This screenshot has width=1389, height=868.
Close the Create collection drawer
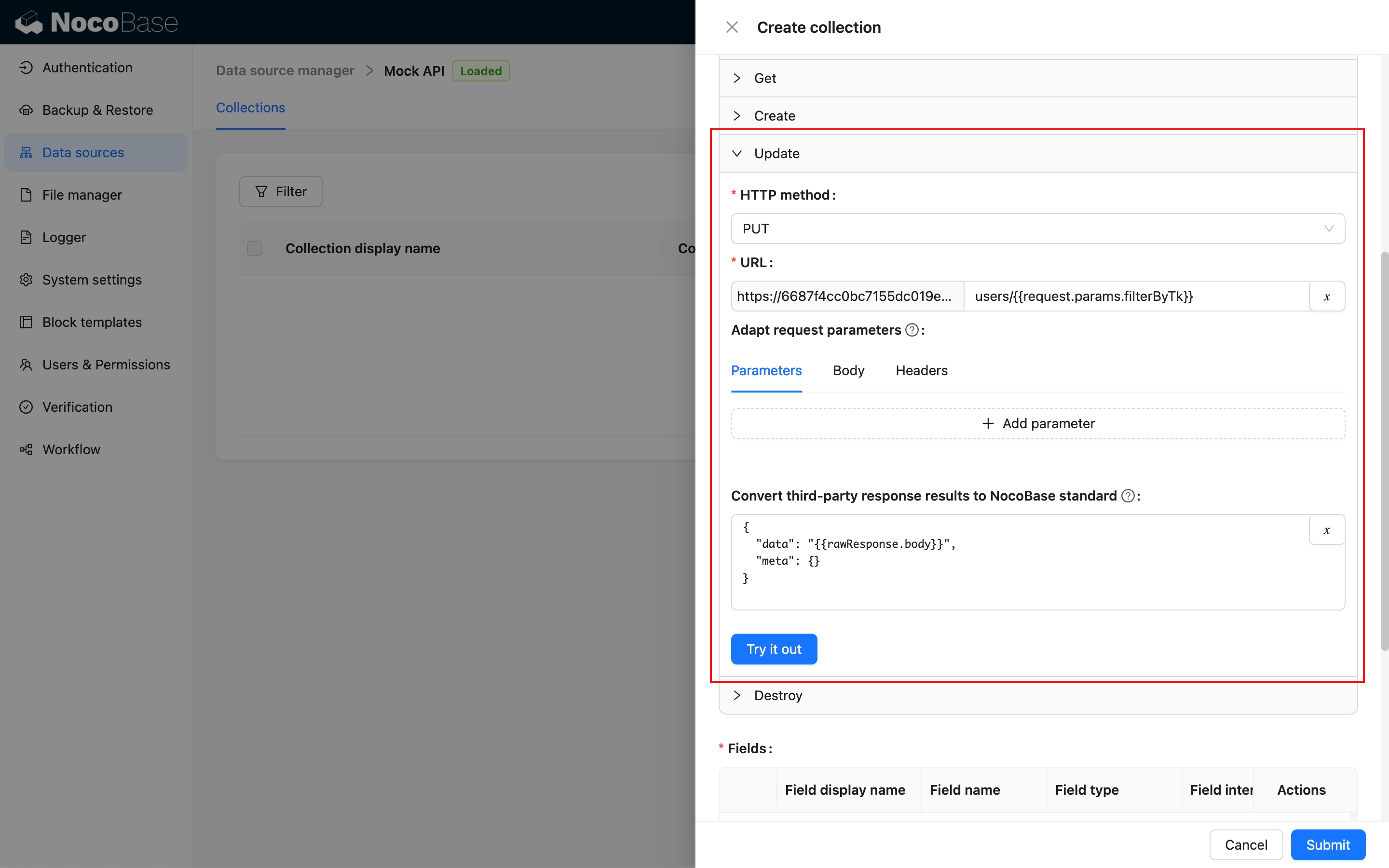[x=732, y=27]
